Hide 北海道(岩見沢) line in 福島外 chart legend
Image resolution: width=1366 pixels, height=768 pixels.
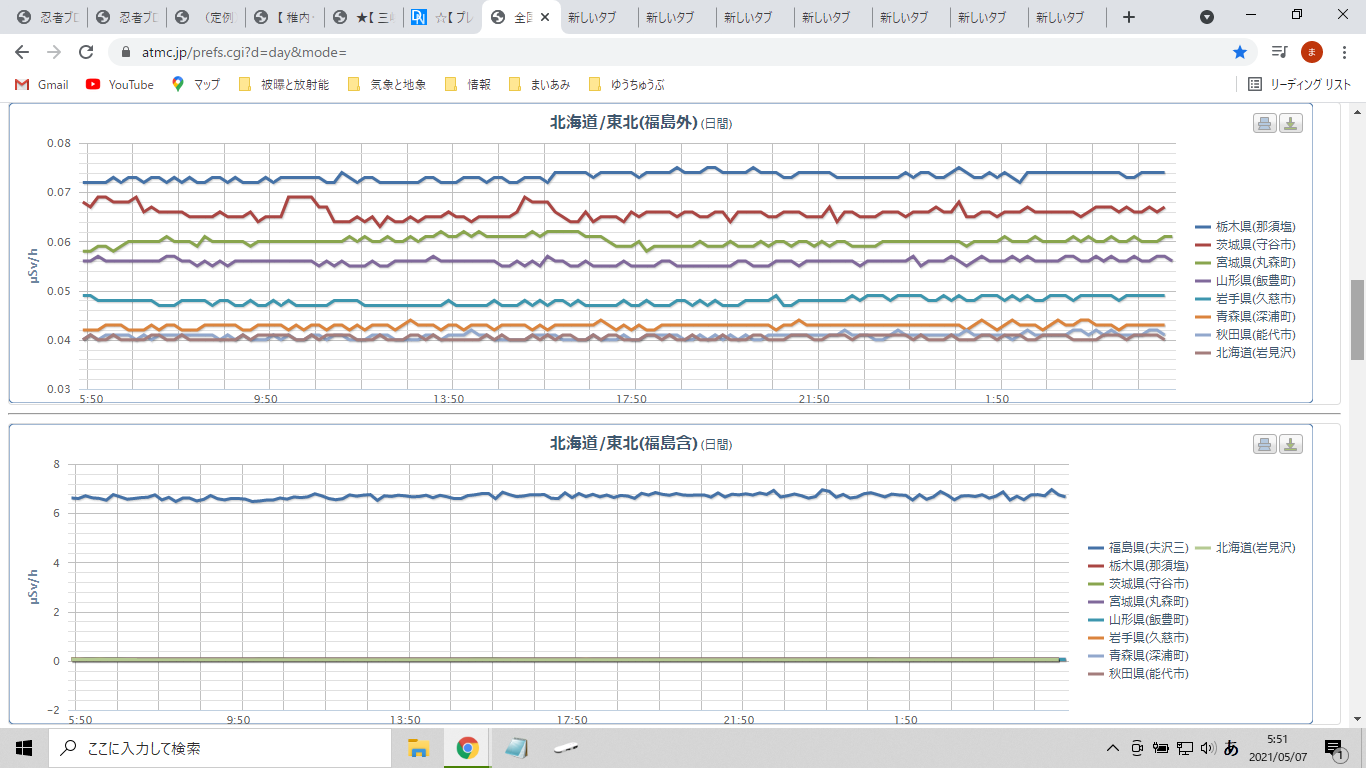click(1244, 353)
